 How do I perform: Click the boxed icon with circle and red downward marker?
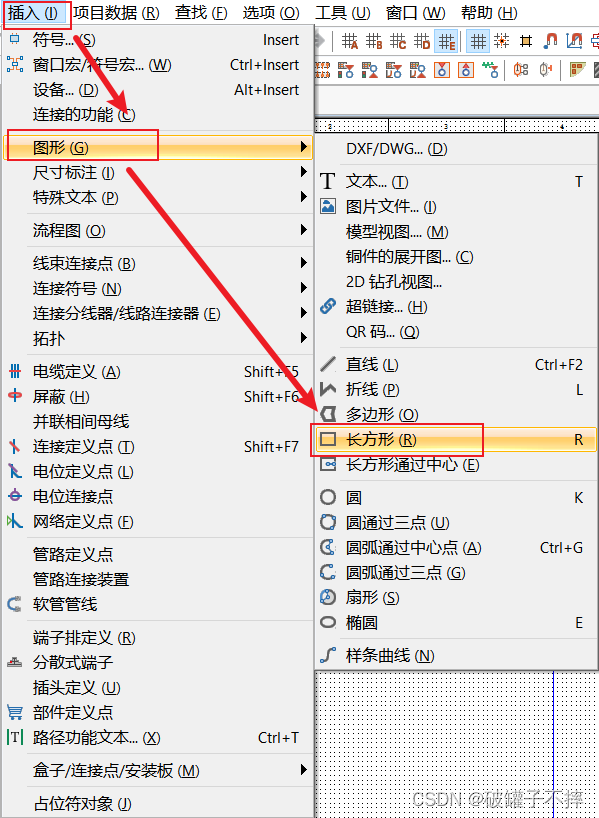click(x=442, y=70)
